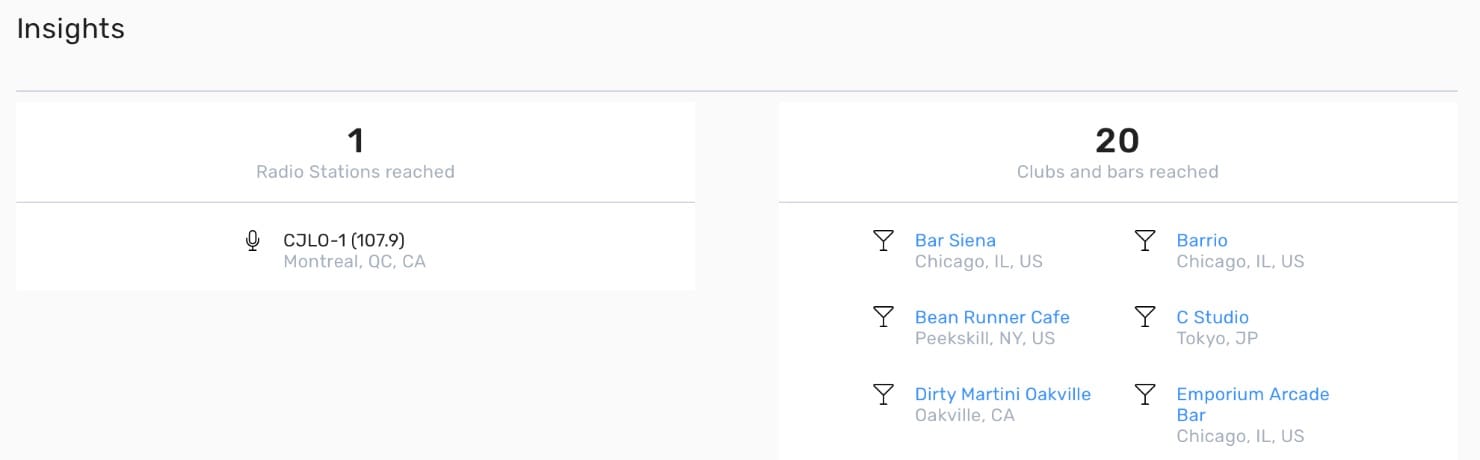Click the Peekskill, NY, US location text
This screenshot has width=1480, height=460.
984,338
